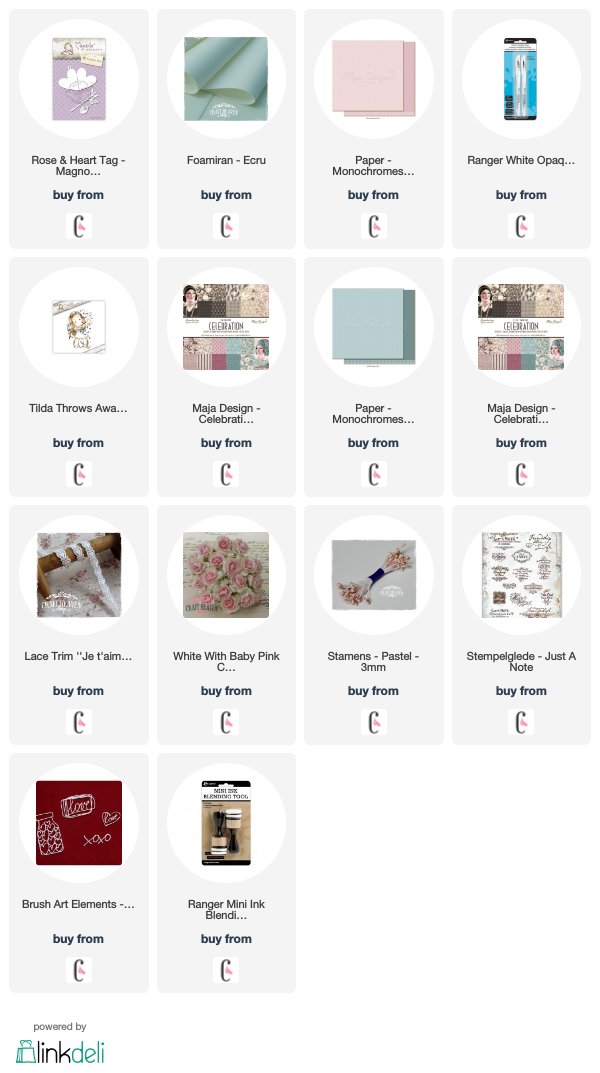Open pink Monochromes paper thumbnail

point(374,79)
